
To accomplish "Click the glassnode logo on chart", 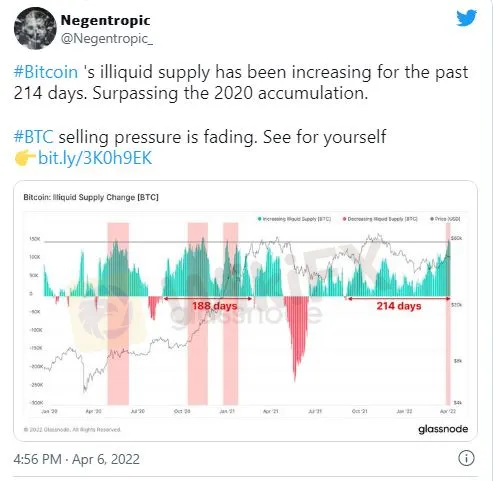I will tap(443, 429).
